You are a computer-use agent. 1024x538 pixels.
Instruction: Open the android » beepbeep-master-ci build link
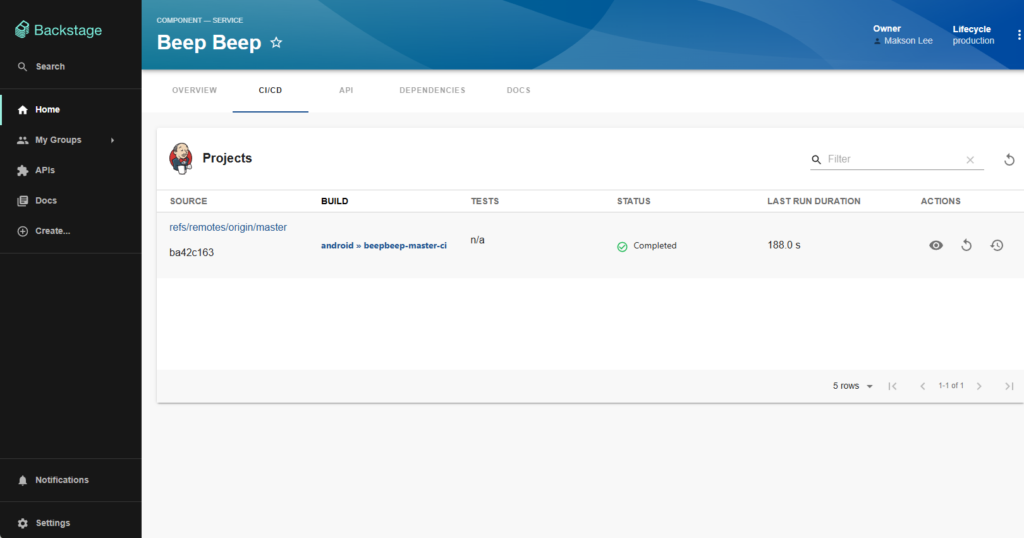(383, 245)
